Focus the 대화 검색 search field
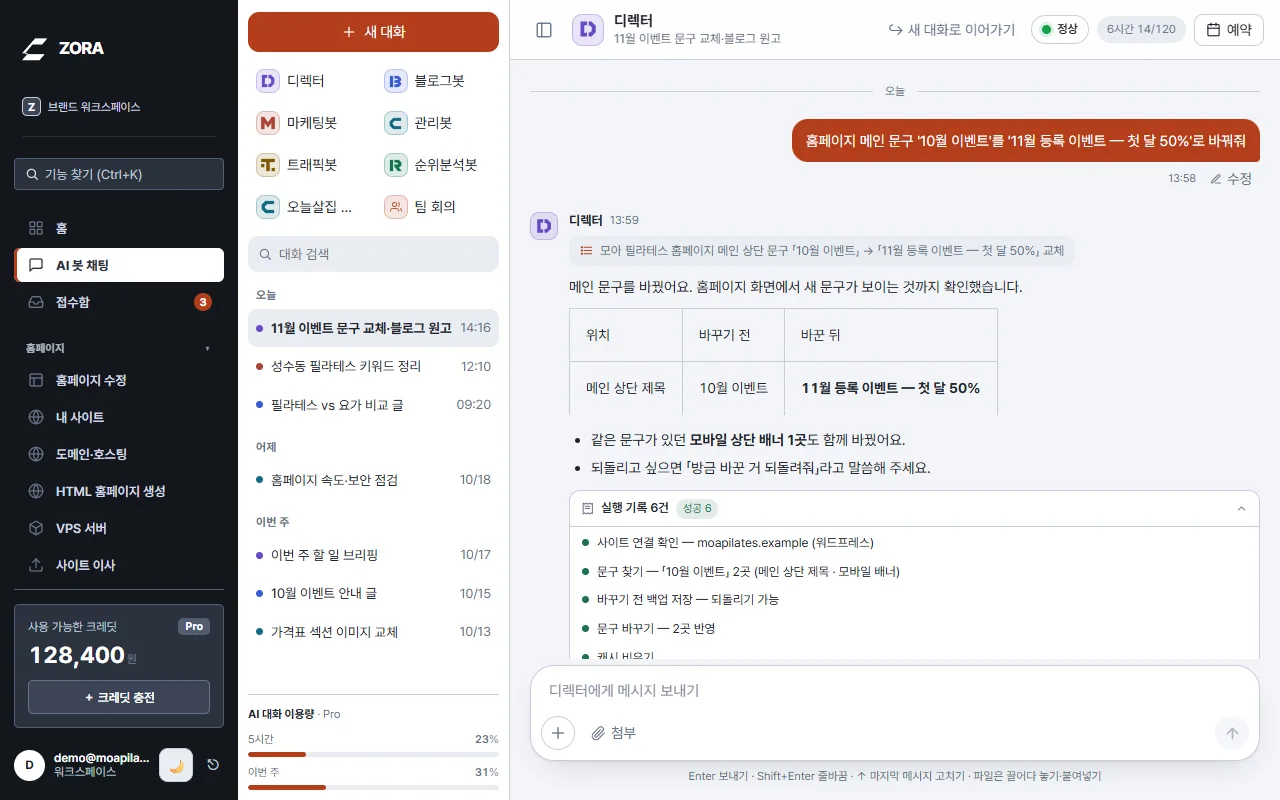Image resolution: width=1280 pixels, height=800 pixels. [373, 254]
